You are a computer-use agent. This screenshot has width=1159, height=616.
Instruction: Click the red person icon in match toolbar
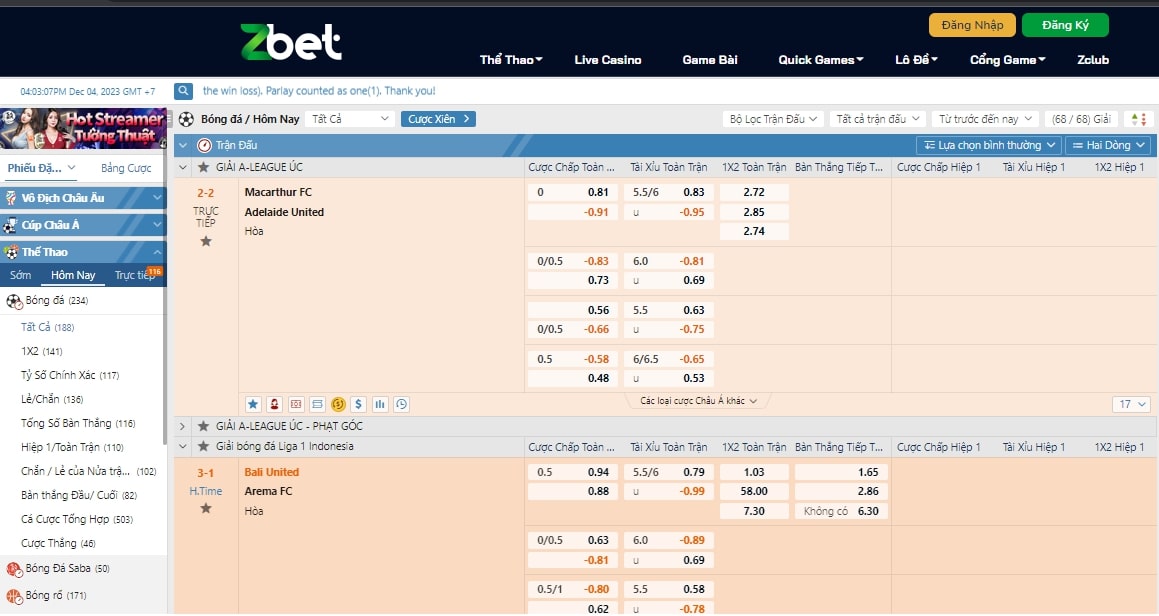(x=274, y=404)
